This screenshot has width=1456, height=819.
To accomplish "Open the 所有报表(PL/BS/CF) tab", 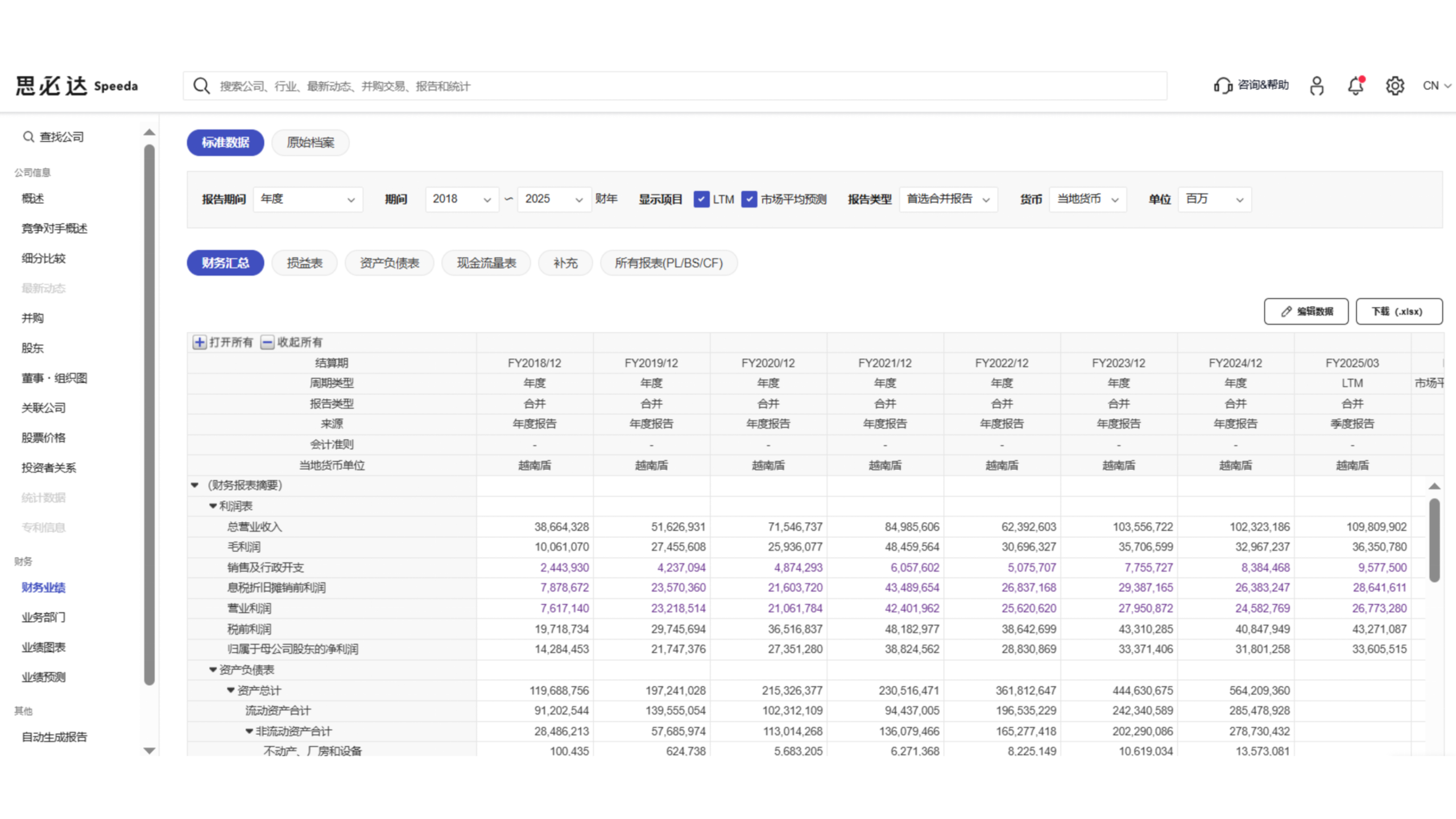I will pyautogui.click(x=669, y=263).
